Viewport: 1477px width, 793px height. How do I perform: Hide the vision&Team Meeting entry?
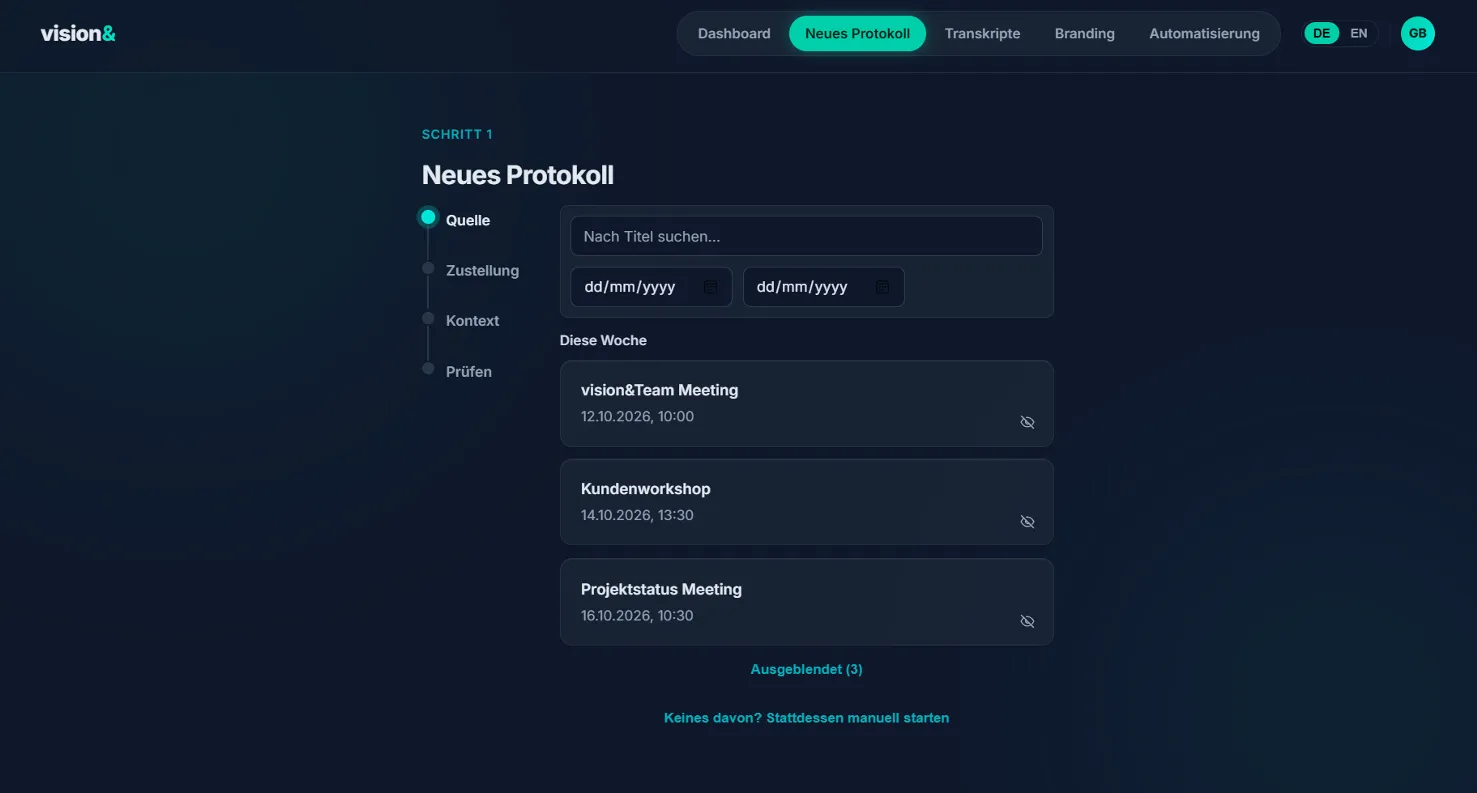point(1027,422)
